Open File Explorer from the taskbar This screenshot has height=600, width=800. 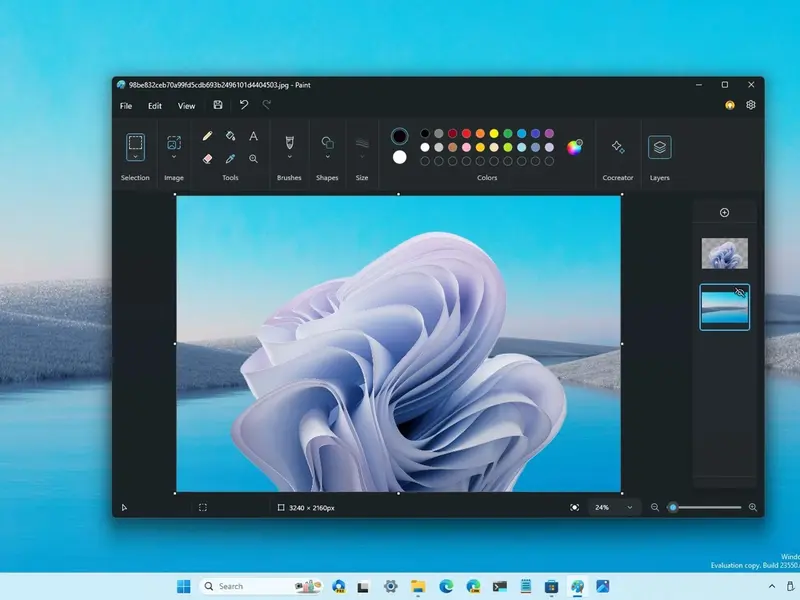pyautogui.click(x=418, y=586)
